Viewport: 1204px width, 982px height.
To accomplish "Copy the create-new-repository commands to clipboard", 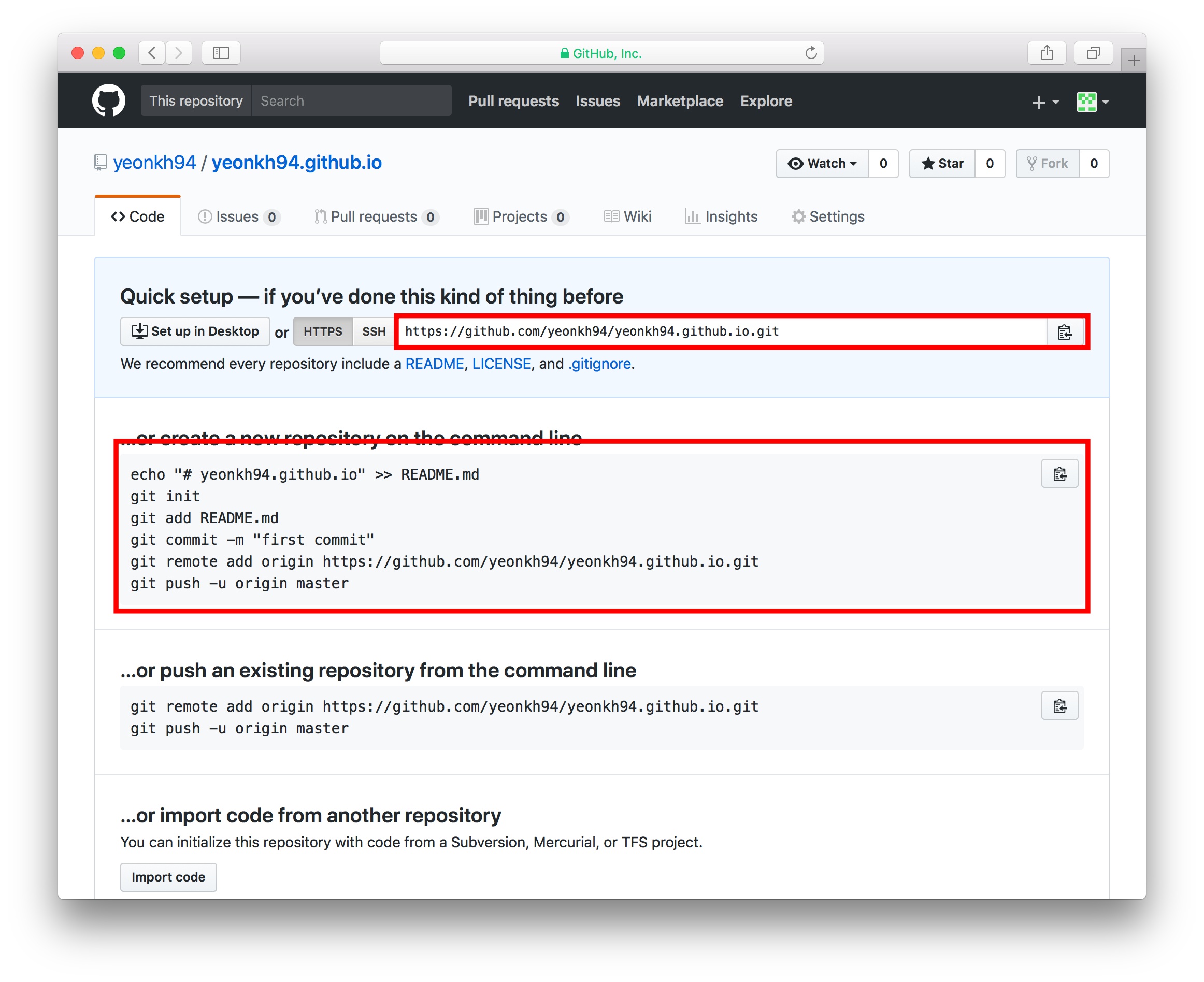I will pyautogui.click(x=1060, y=474).
